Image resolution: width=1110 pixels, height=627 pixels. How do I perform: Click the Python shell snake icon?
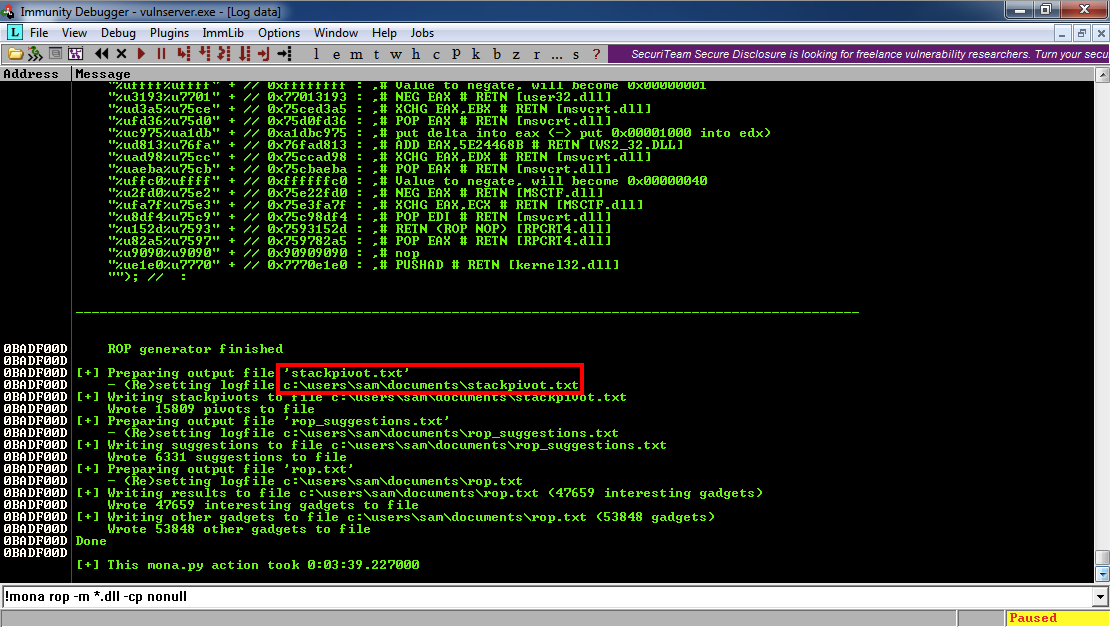tap(35, 54)
